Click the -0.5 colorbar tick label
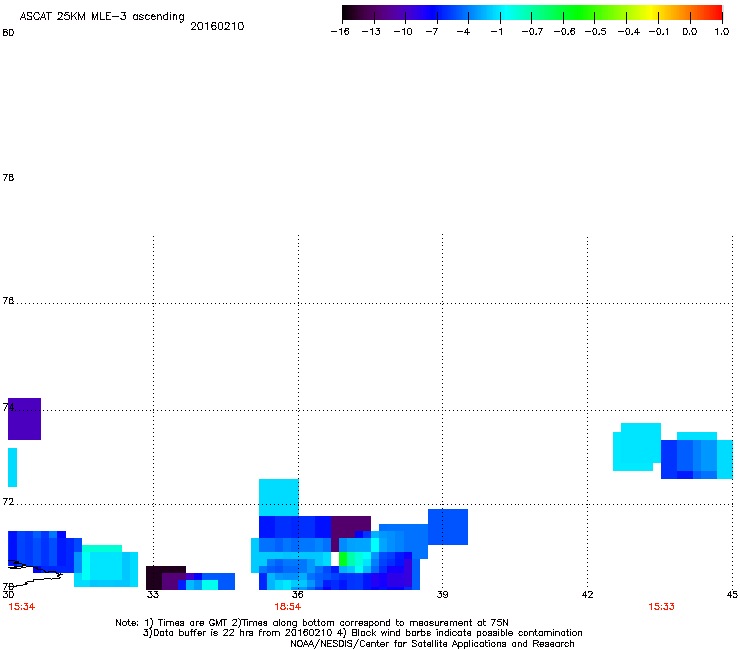This screenshot has height=650, width=740. pos(596,32)
